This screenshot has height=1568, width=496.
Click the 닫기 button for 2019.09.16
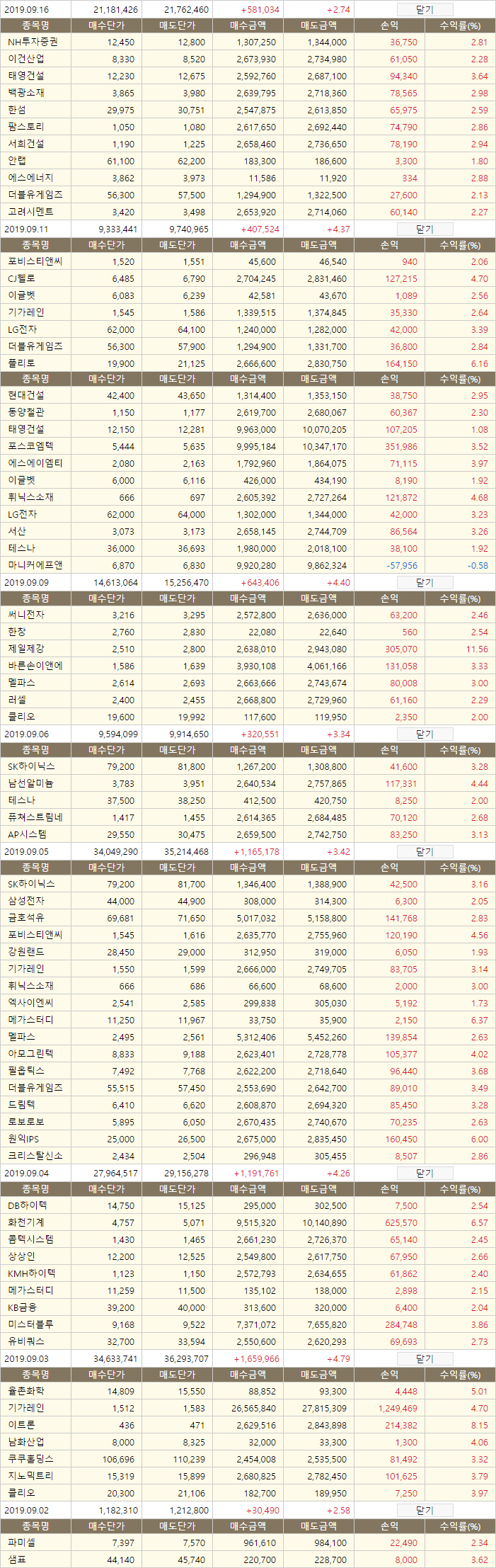click(425, 10)
